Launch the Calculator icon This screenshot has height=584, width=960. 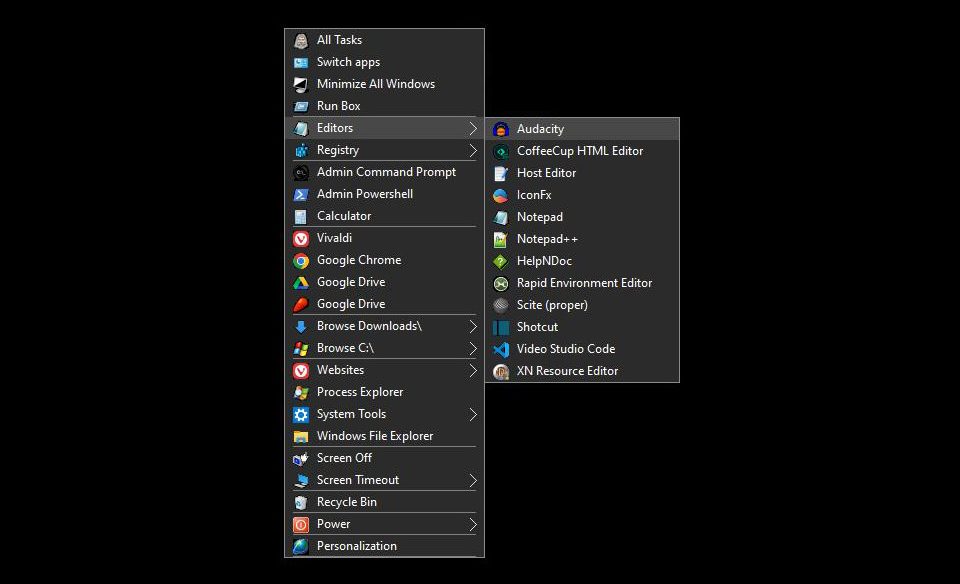click(302, 216)
